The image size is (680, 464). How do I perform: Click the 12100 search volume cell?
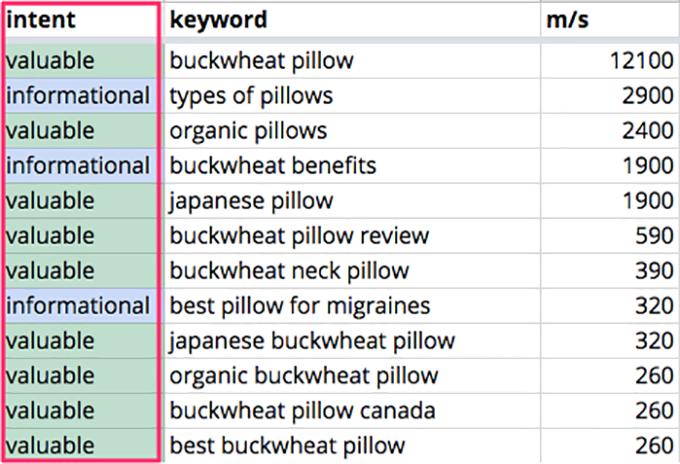click(610, 61)
